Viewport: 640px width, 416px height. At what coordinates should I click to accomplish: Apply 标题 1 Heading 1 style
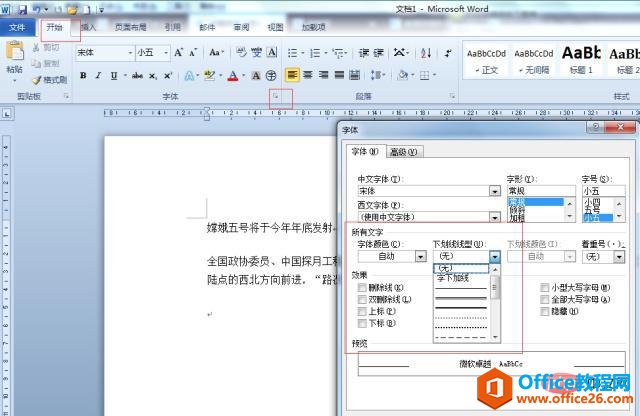click(581, 61)
